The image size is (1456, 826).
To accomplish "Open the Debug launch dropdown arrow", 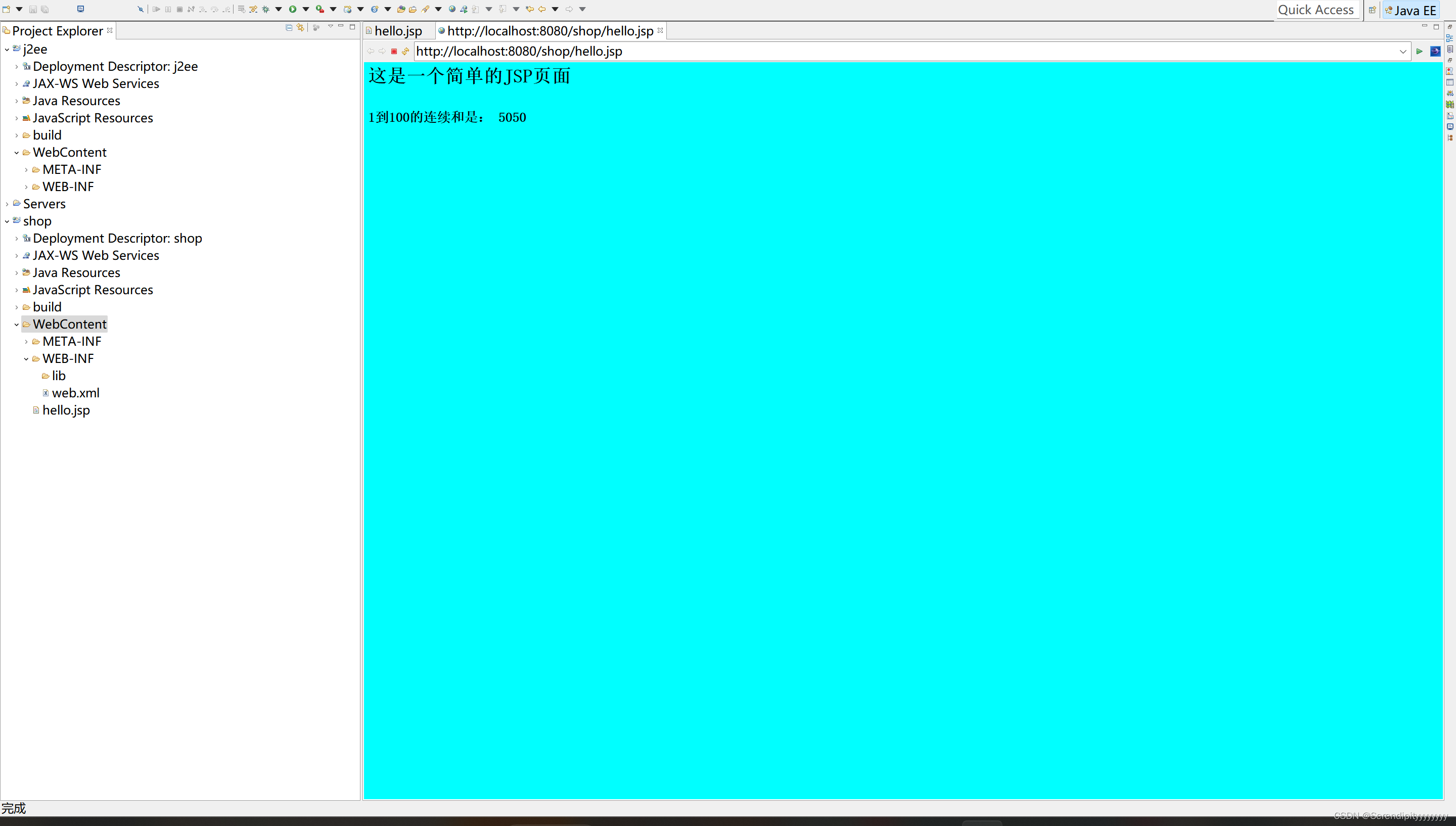I will point(279,9).
